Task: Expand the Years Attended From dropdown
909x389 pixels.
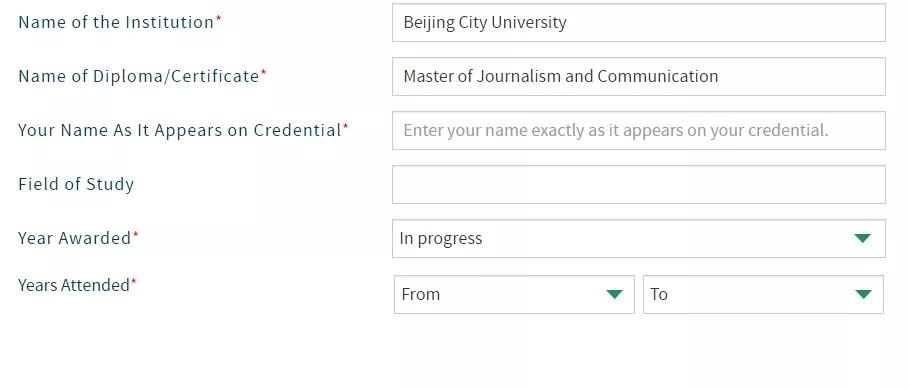Action: click(x=514, y=295)
